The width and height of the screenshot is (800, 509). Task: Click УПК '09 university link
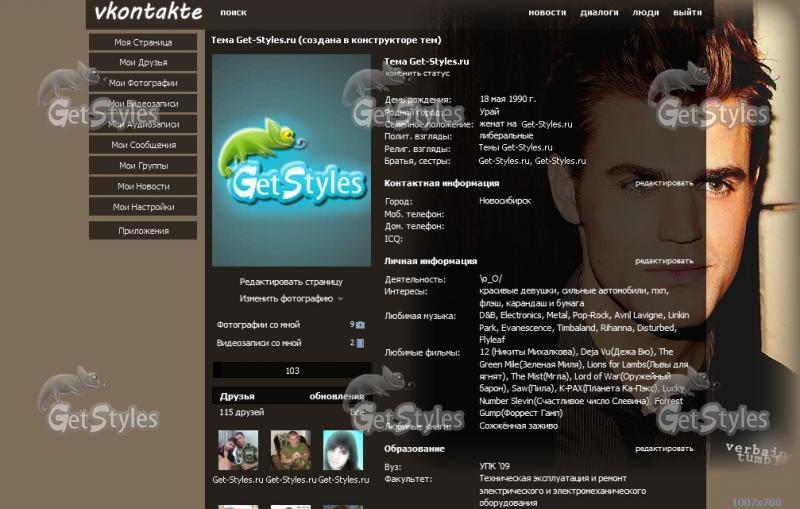tap(494, 466)
